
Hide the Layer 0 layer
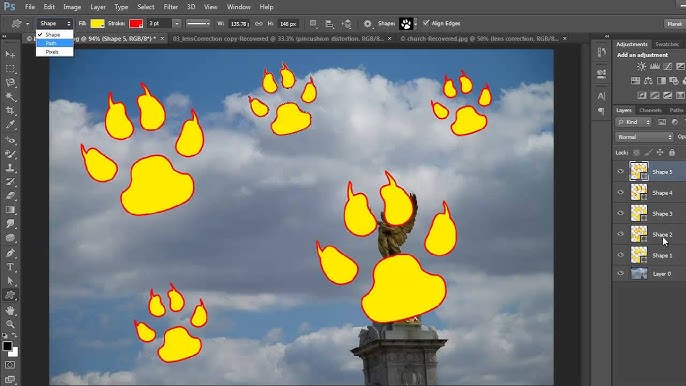point(620,274)
